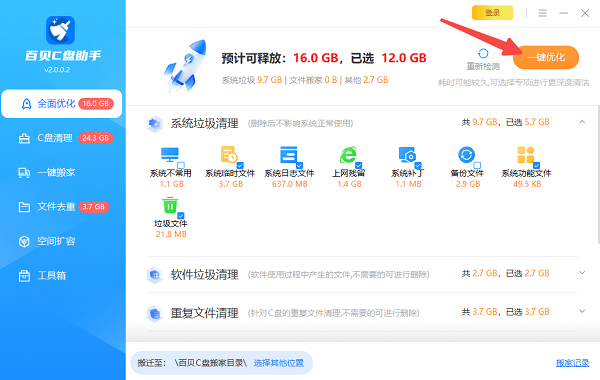
Task: Go to 空间扩容 sidebar tab
Action: click(62, 241)
